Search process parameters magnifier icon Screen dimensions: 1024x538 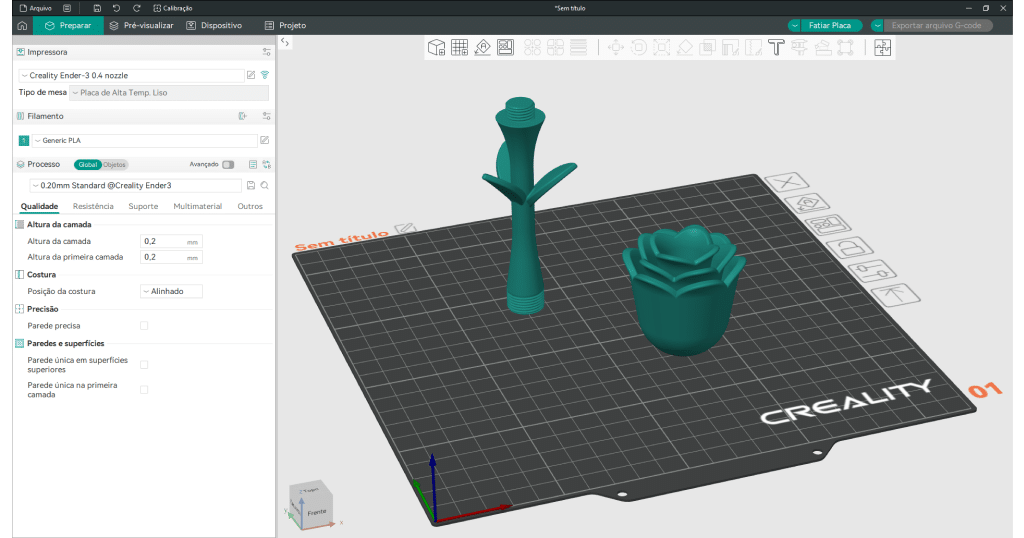click(264, 185)
